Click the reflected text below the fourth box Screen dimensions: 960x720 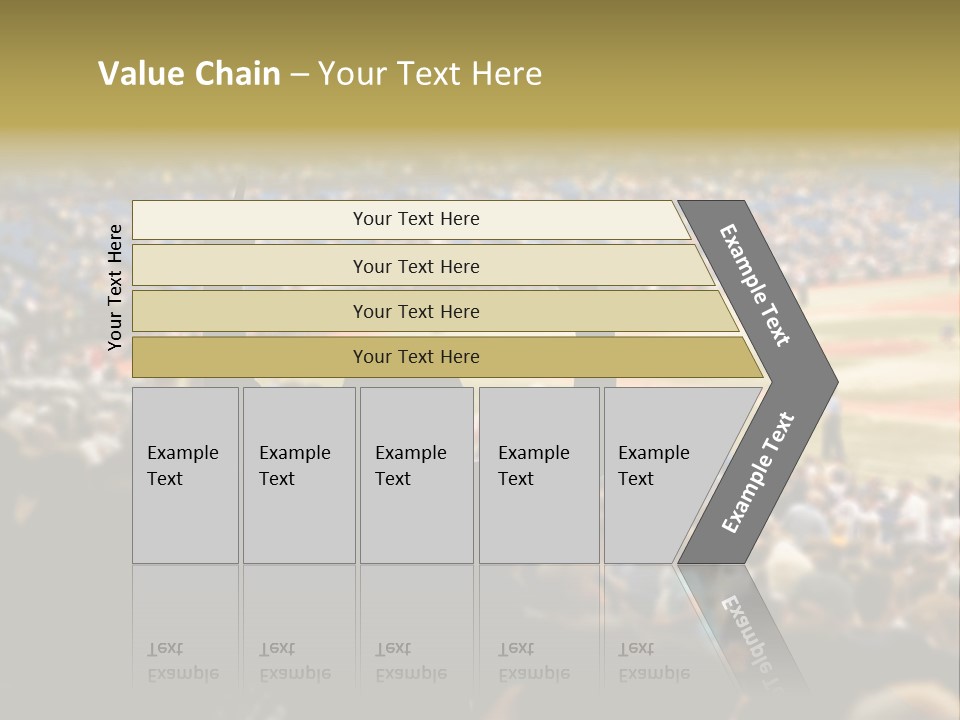(533, 661)
